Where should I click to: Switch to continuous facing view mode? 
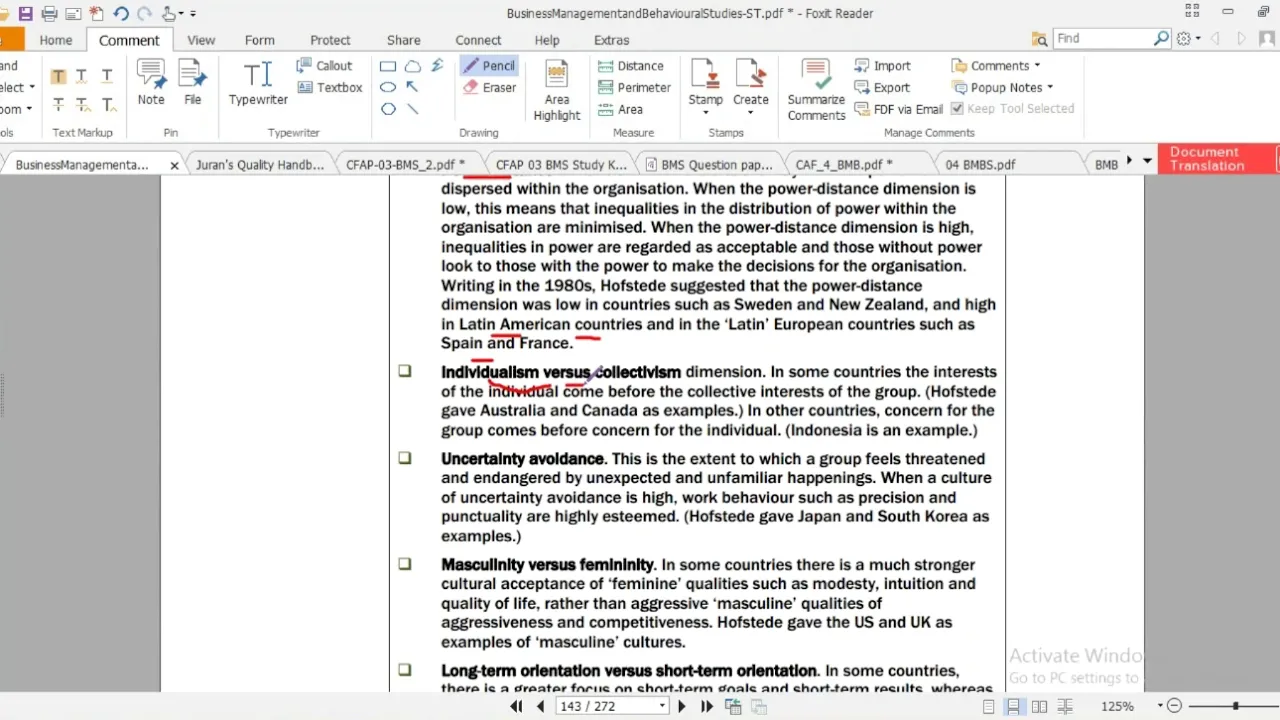tap(1064, 706)
